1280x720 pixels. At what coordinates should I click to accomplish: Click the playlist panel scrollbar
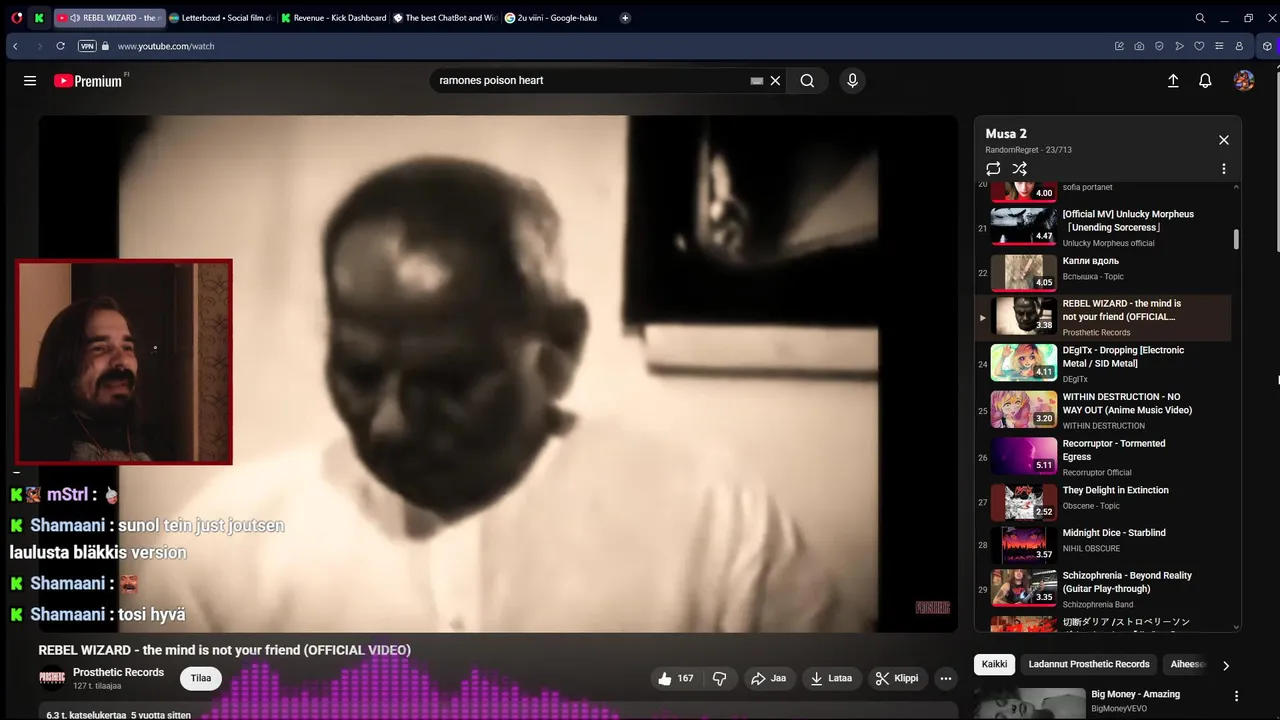1236,239
